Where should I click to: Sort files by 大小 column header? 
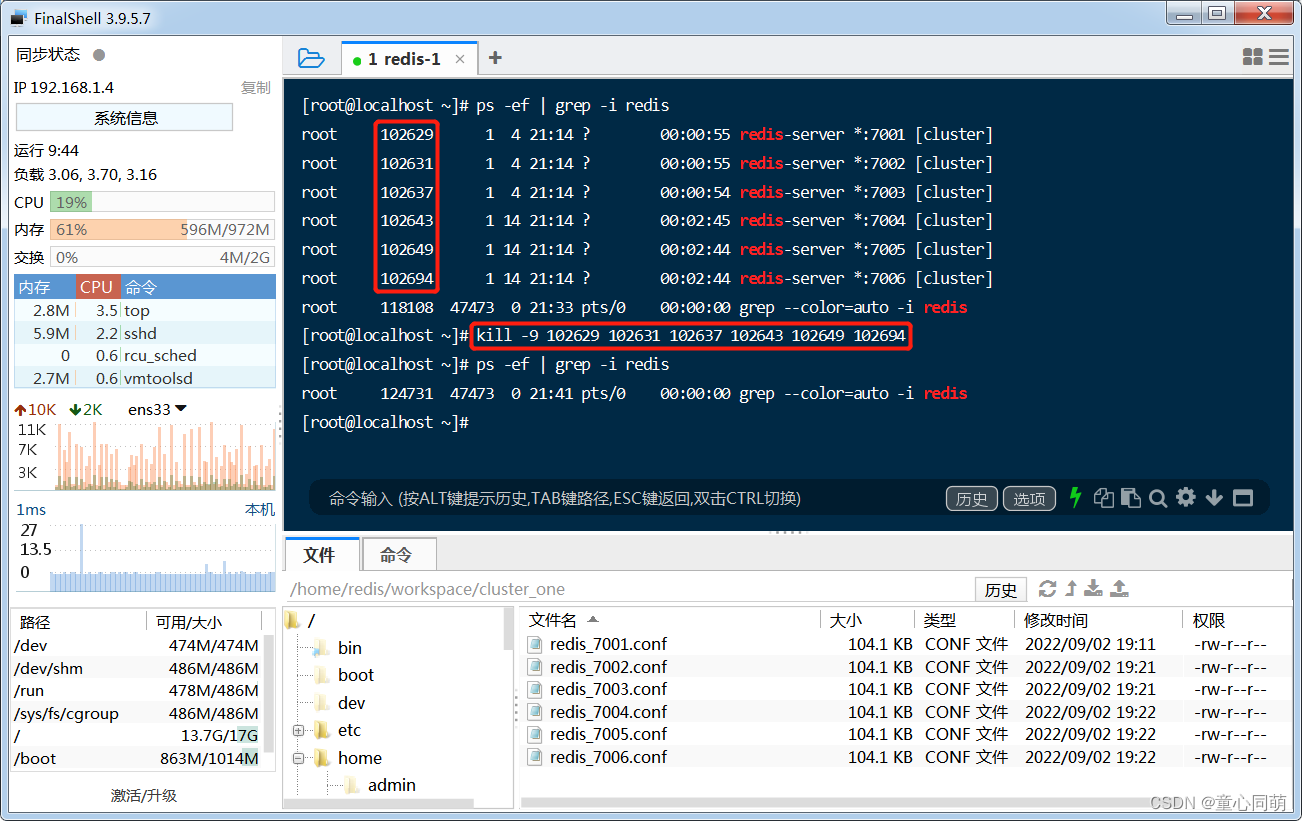[867, 620]
